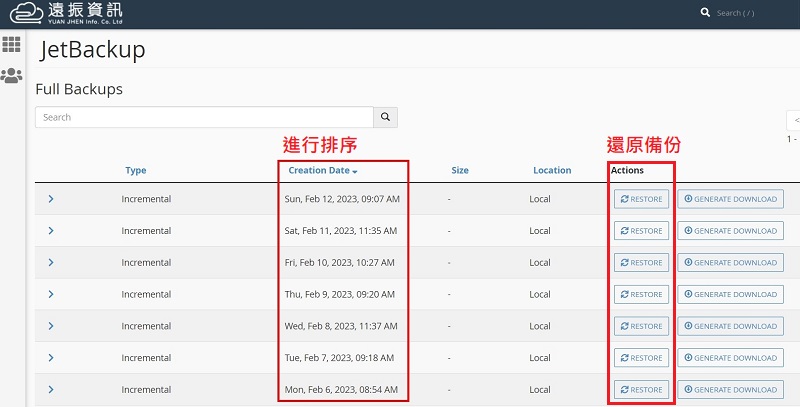Click the JetBackup page title

tap(92, 50)
